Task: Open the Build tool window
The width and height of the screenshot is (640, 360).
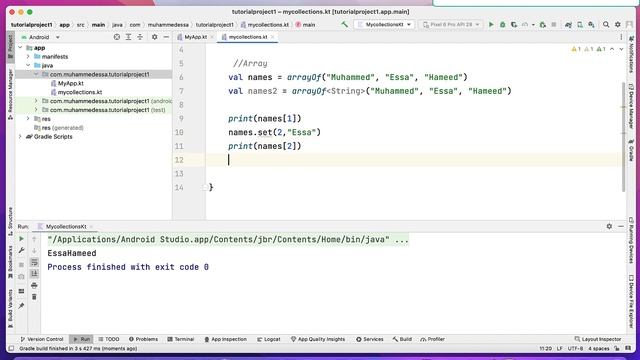Action: click(402, 339)
